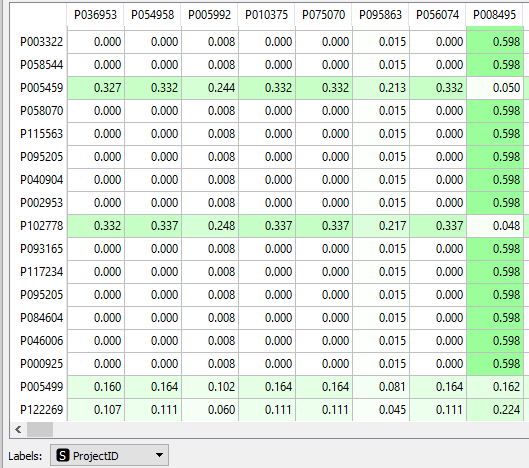Click cell 0.015 in row P093165
The width and height of the screenshot is (529, 468).
pos(381,249)
